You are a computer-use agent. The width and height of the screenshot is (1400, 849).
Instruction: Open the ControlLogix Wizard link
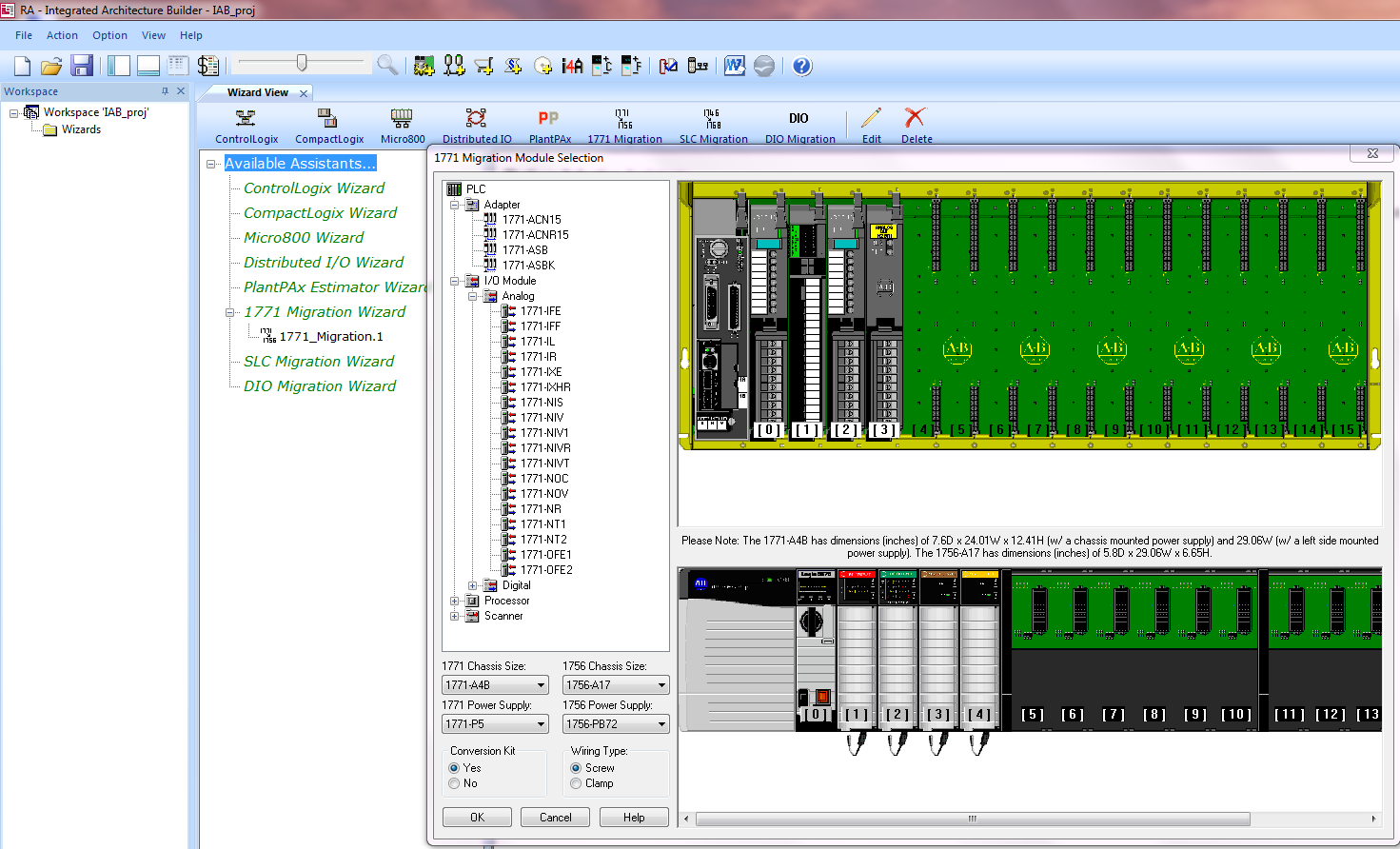(314, 188)
